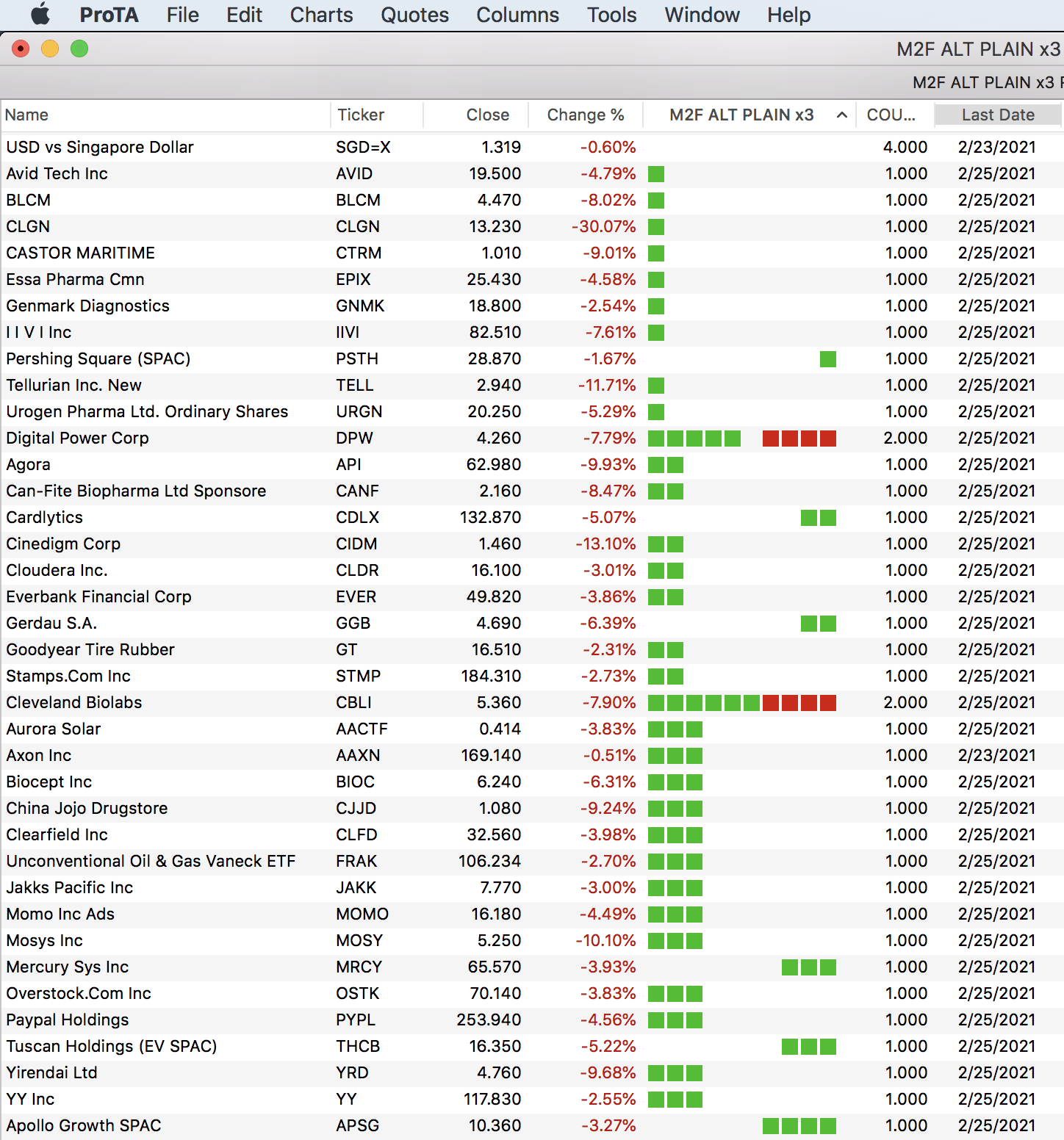Open the Edit menu

(244, 15)
